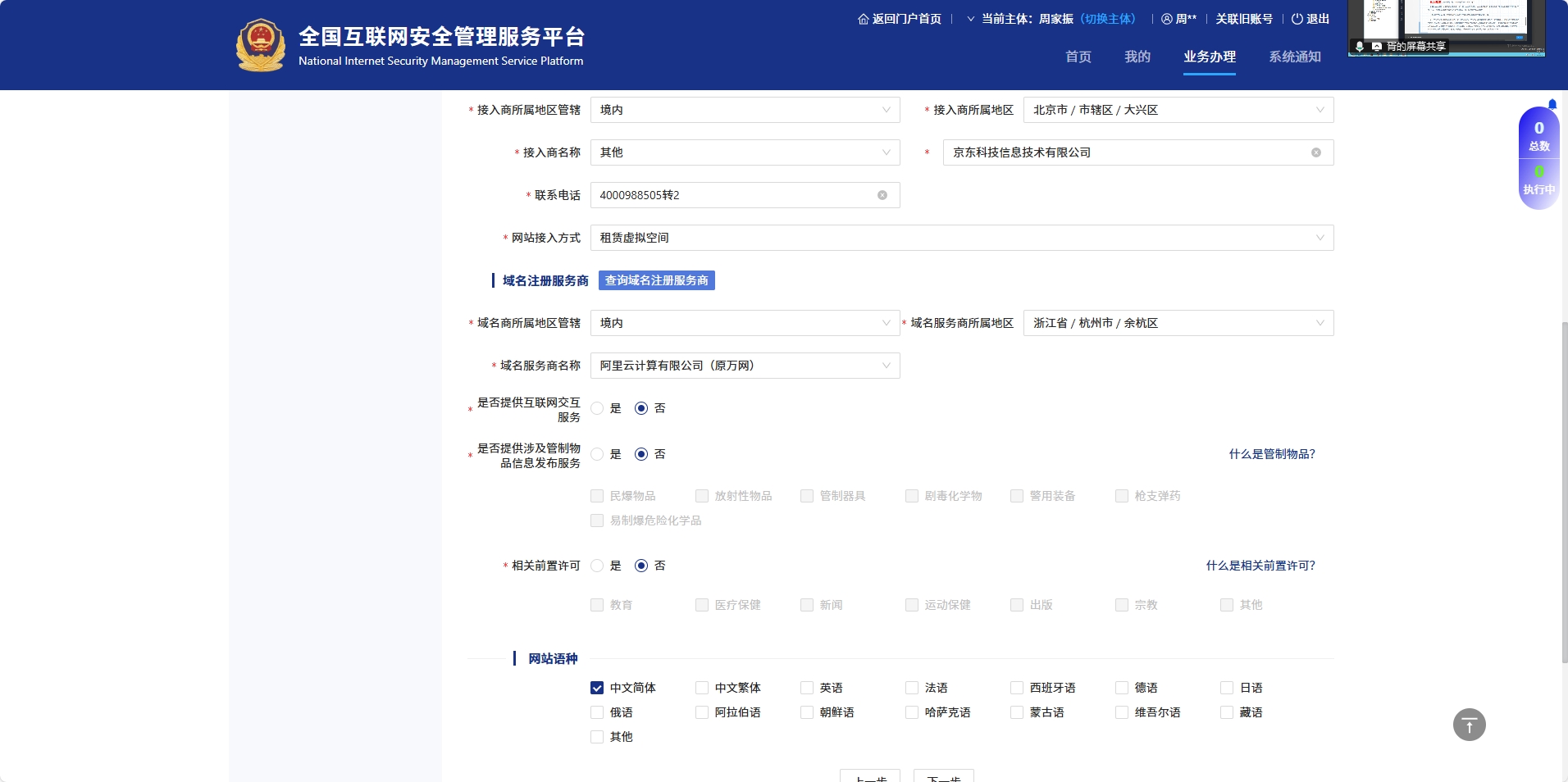Click the 总数 task counter bubble

click(x=1538, y=135)
